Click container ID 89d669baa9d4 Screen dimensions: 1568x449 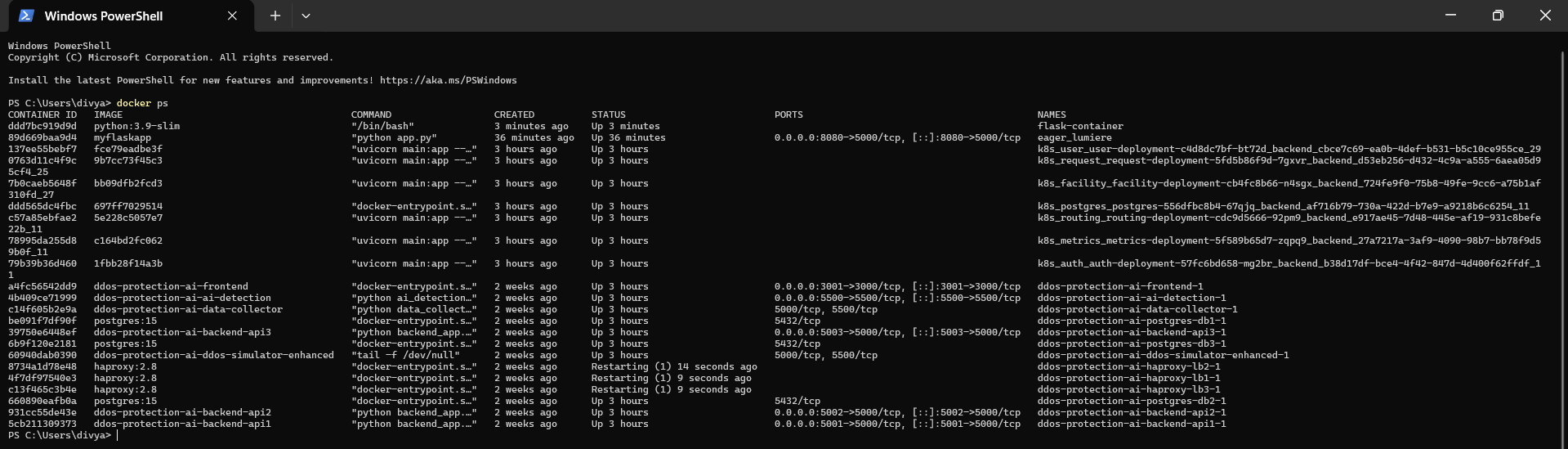42,137
